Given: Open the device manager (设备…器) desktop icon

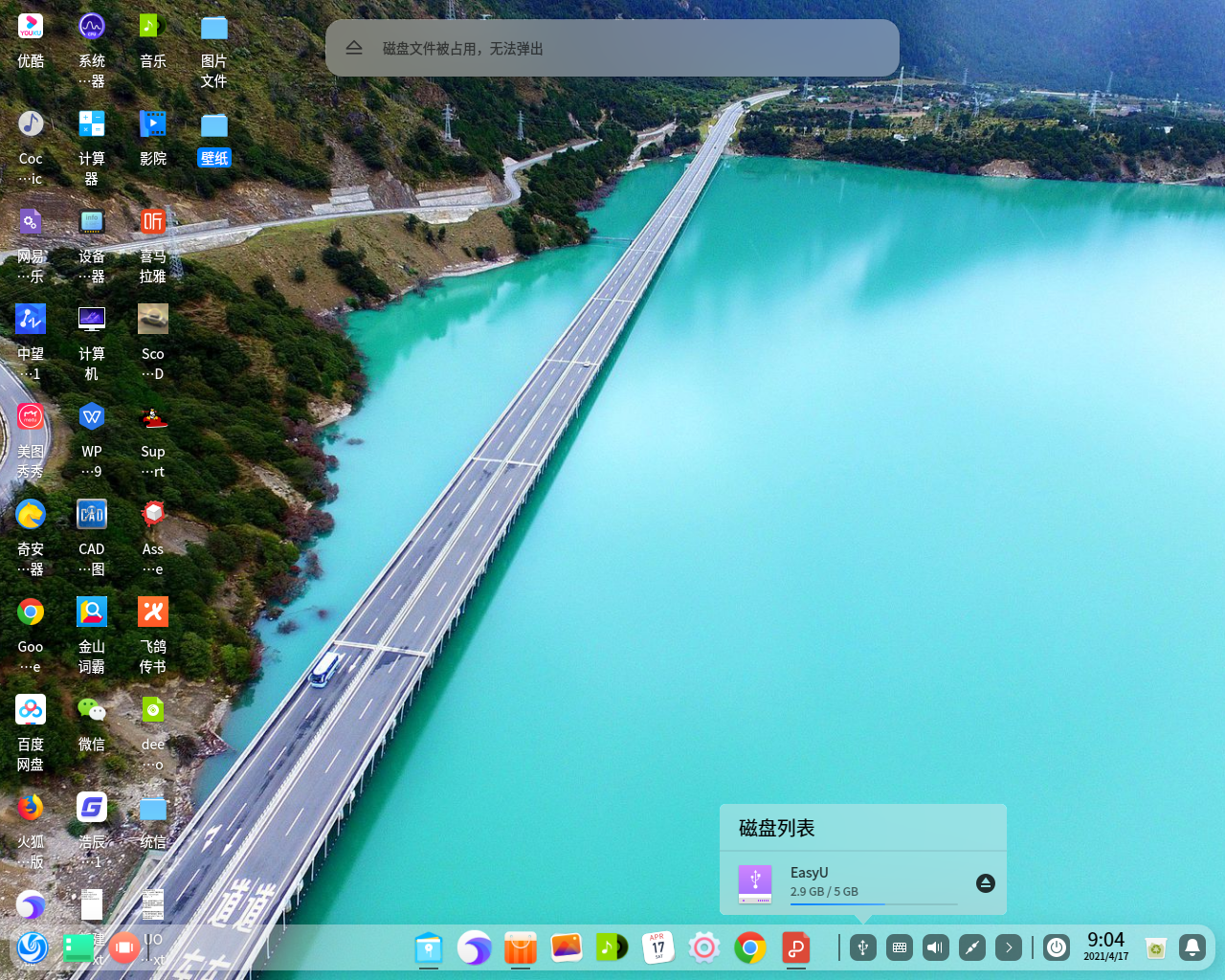Looking at the screenshot, I should [92, 222].
